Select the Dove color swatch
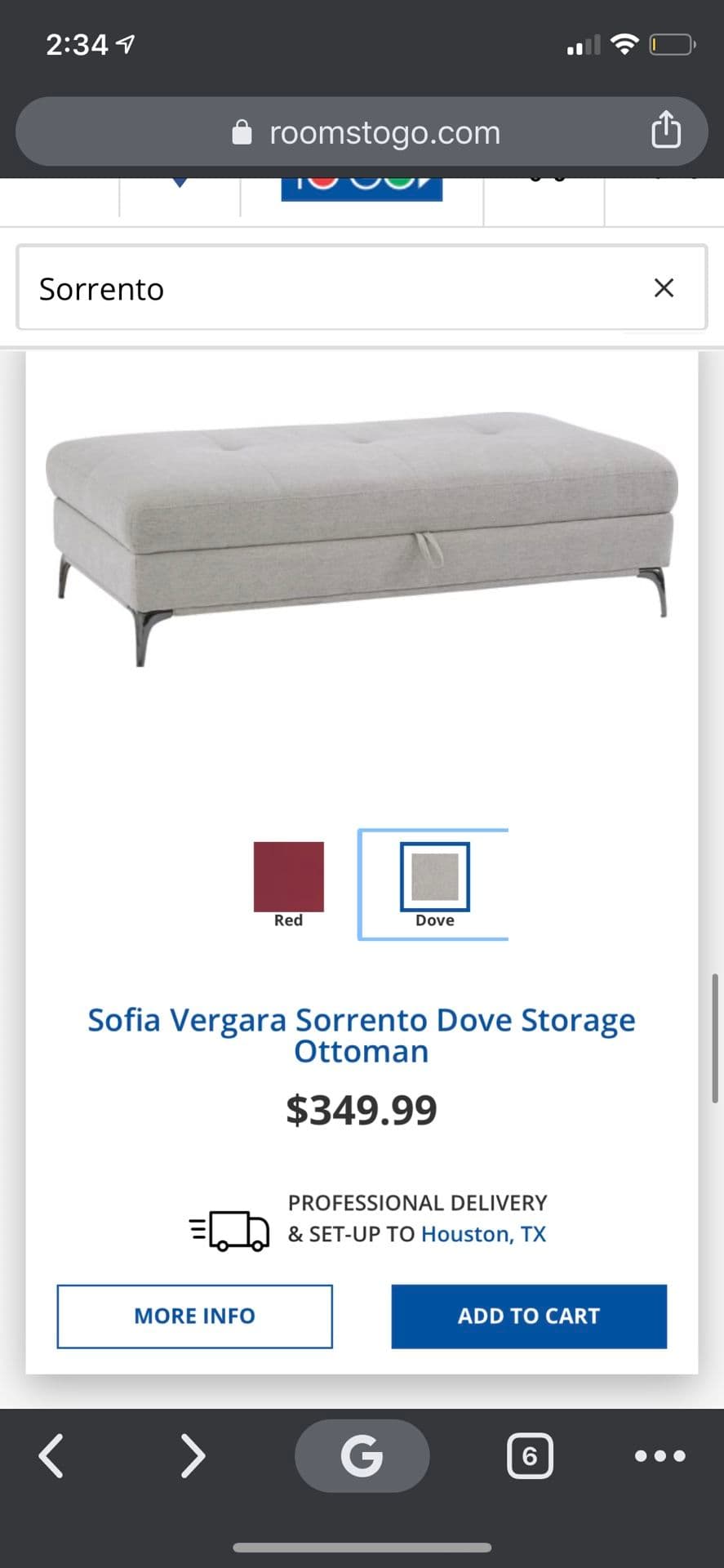Viewport: 724px width, 1568px height. 434,876
